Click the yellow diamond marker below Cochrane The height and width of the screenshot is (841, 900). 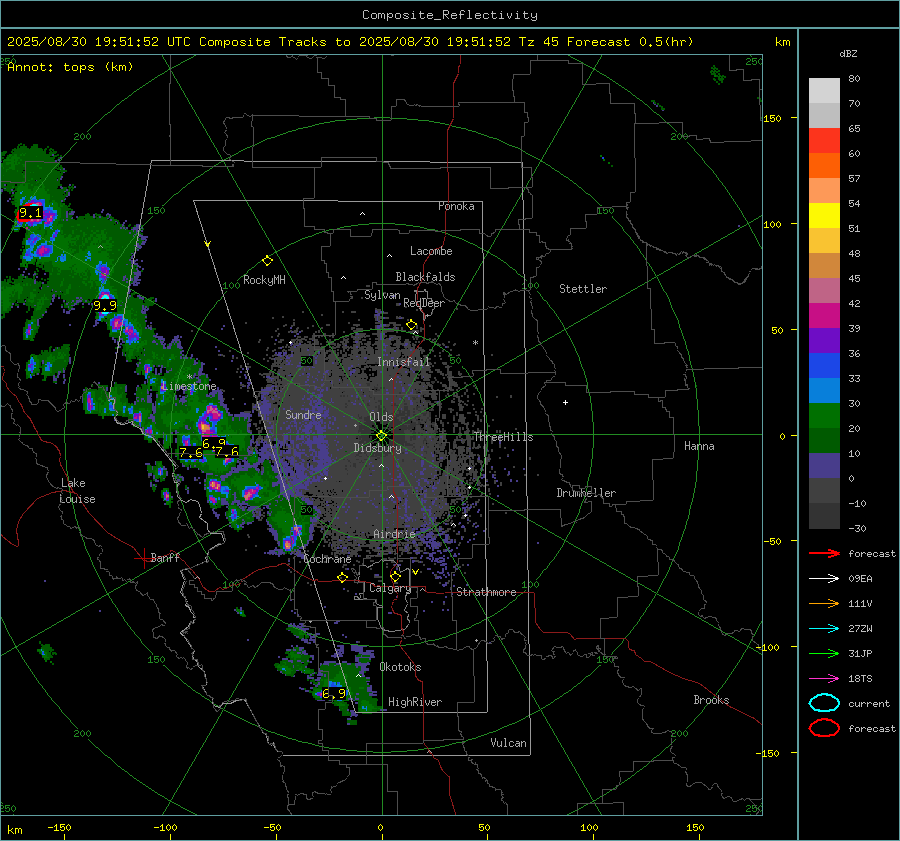(x=342, y=577)
